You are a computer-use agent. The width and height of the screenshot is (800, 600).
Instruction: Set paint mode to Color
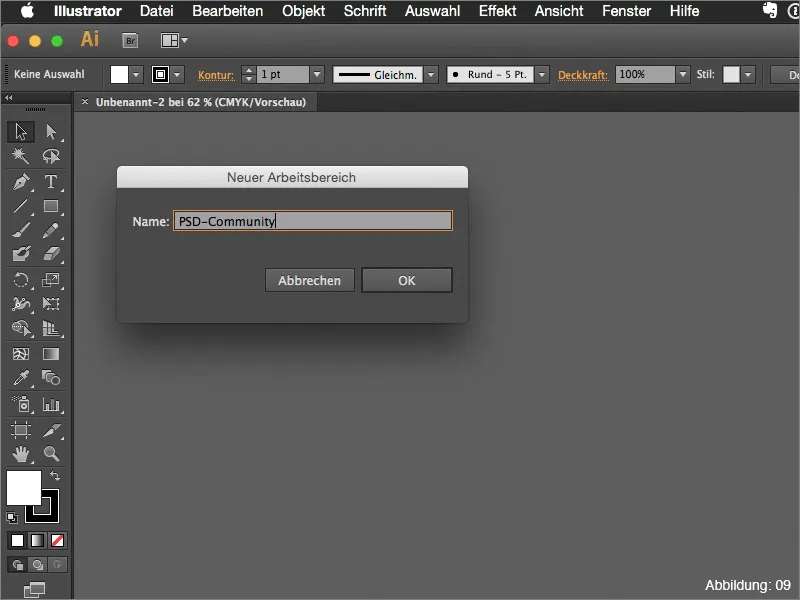[x=17, y=540]
